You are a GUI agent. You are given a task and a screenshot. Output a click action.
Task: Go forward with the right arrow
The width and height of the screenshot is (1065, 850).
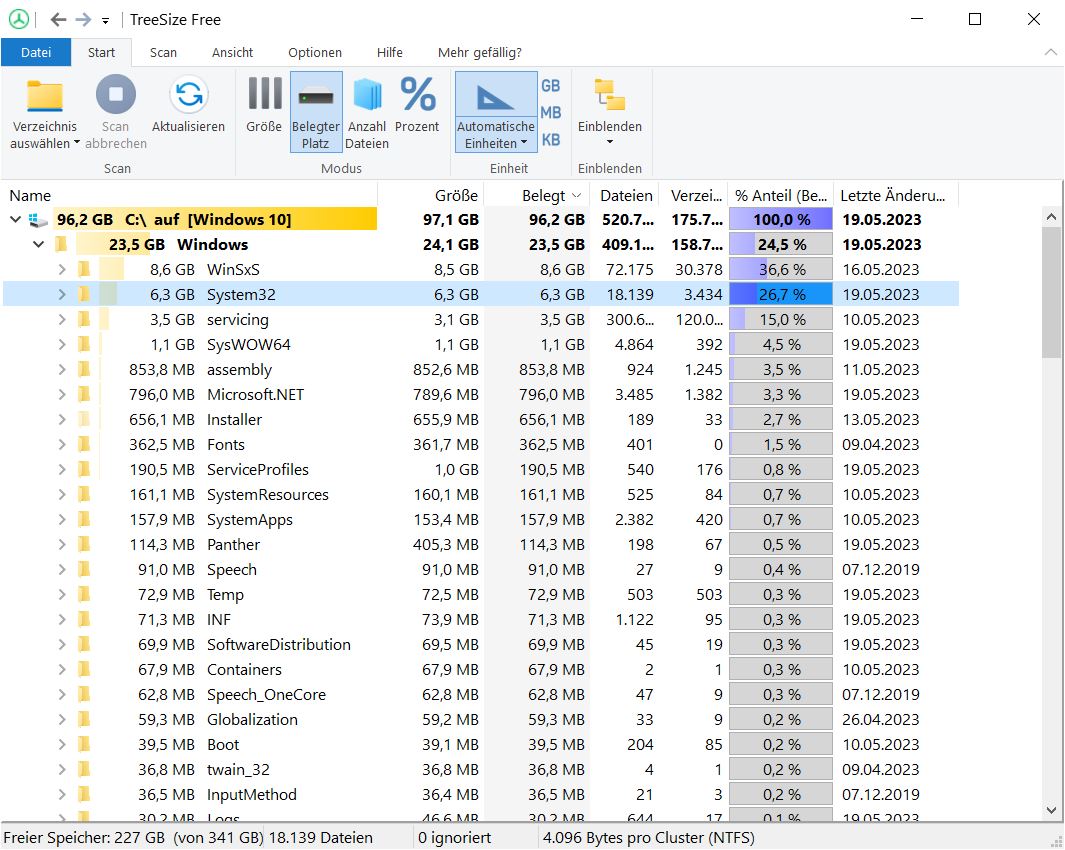83,20
